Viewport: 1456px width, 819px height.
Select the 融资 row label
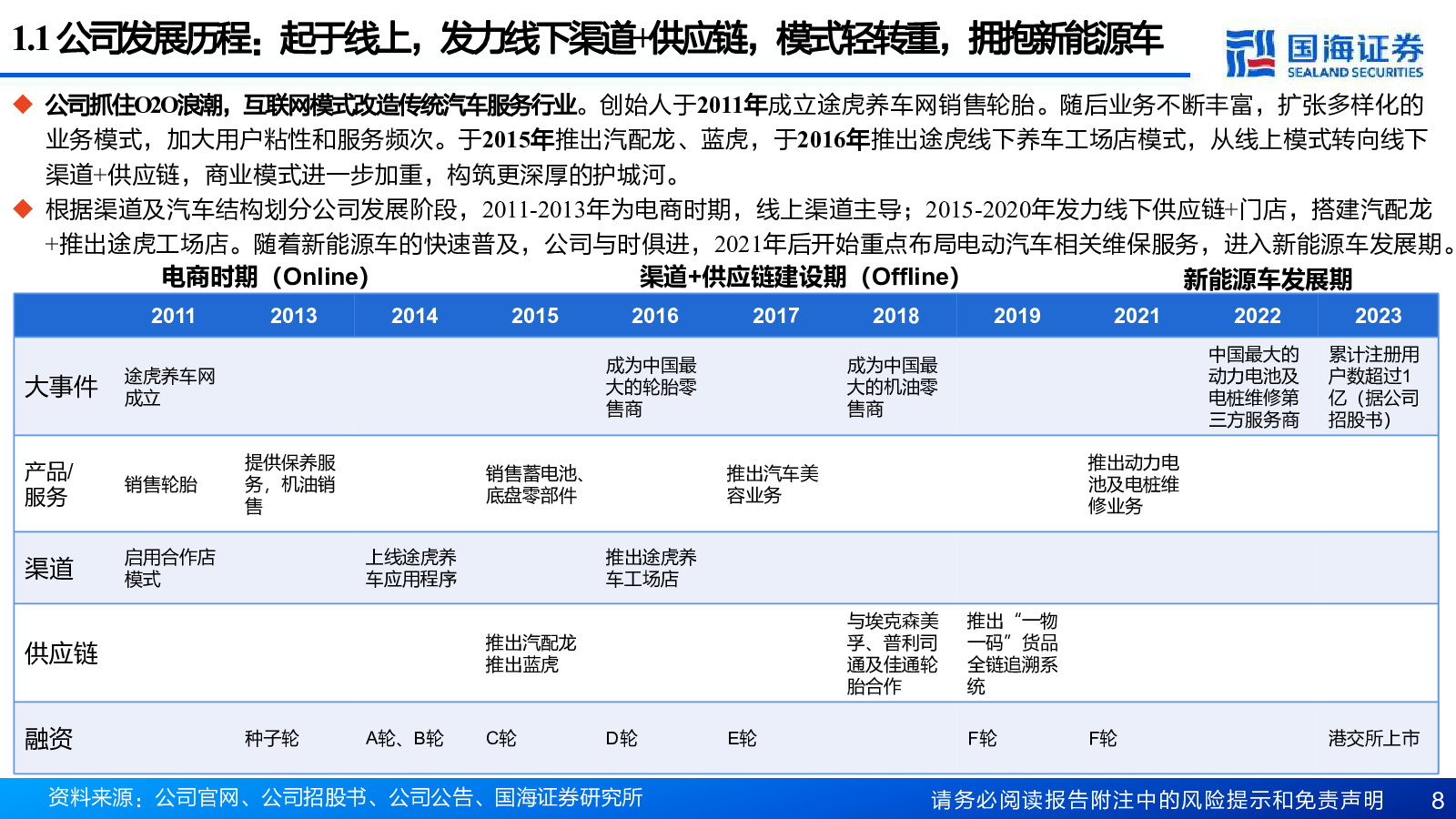pyautogui.click(x=49, y=739)
